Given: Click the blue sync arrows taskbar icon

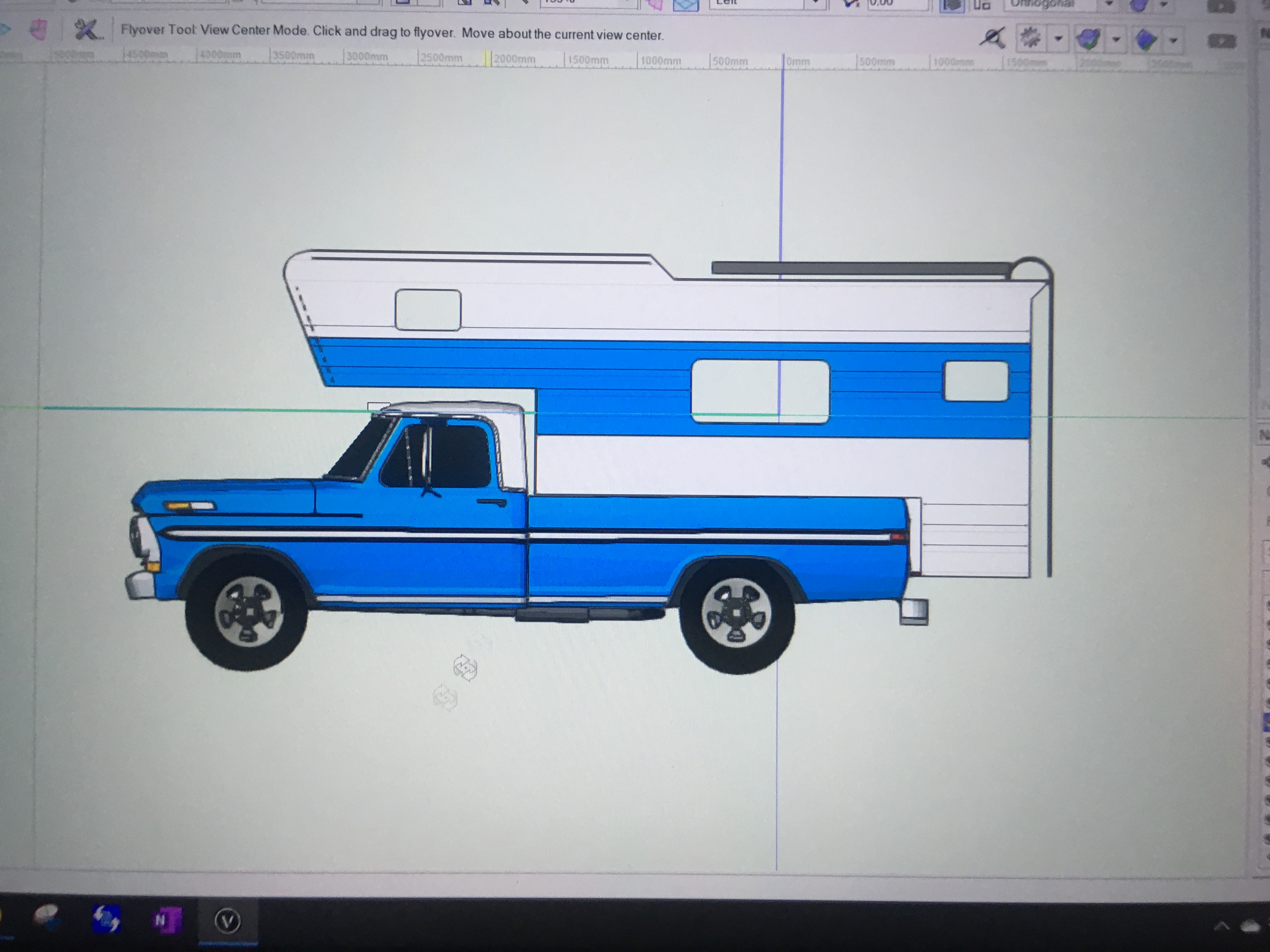Looking at the screenshot, I should 107,918.
